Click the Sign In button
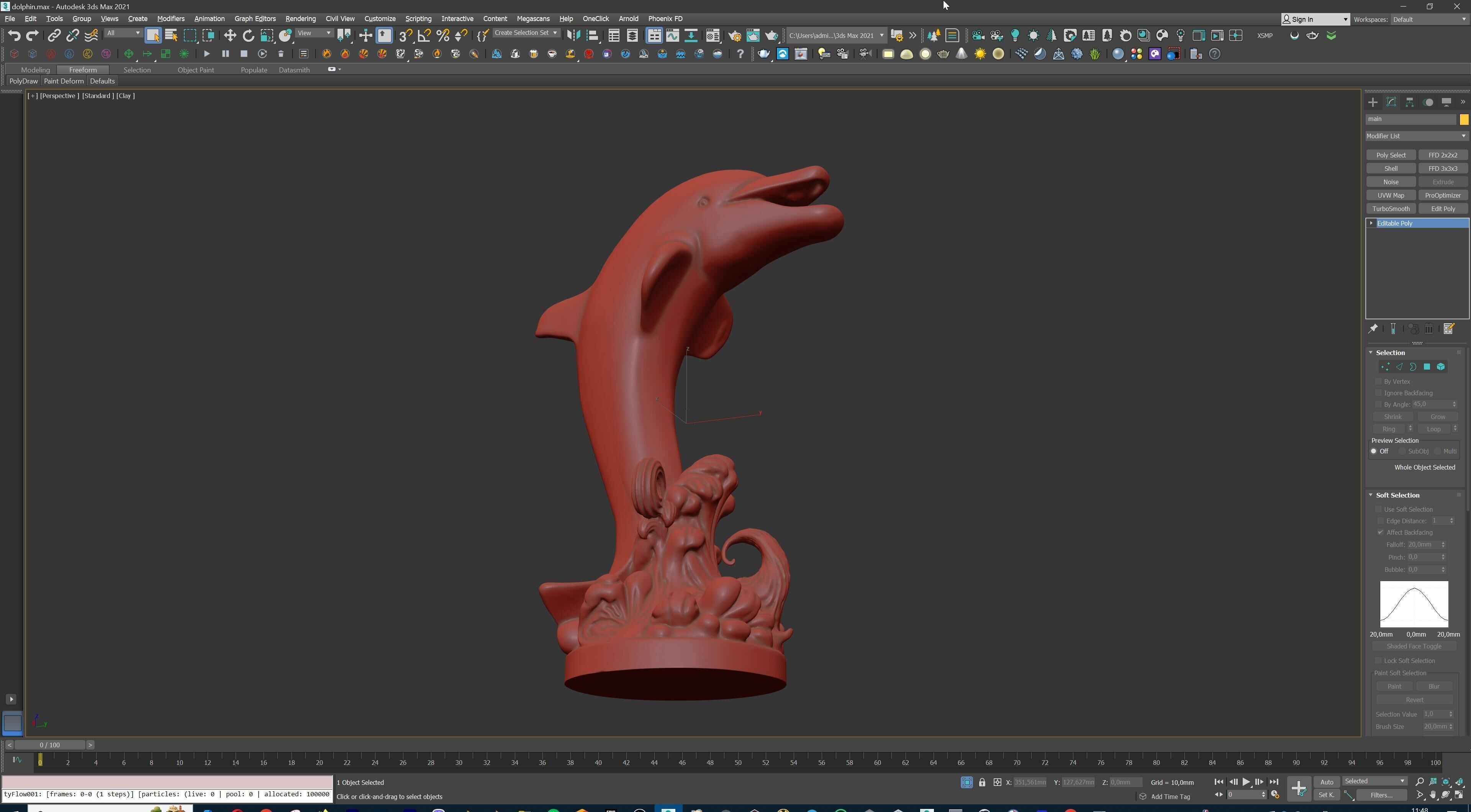1471x812 pixels. 1316,20
